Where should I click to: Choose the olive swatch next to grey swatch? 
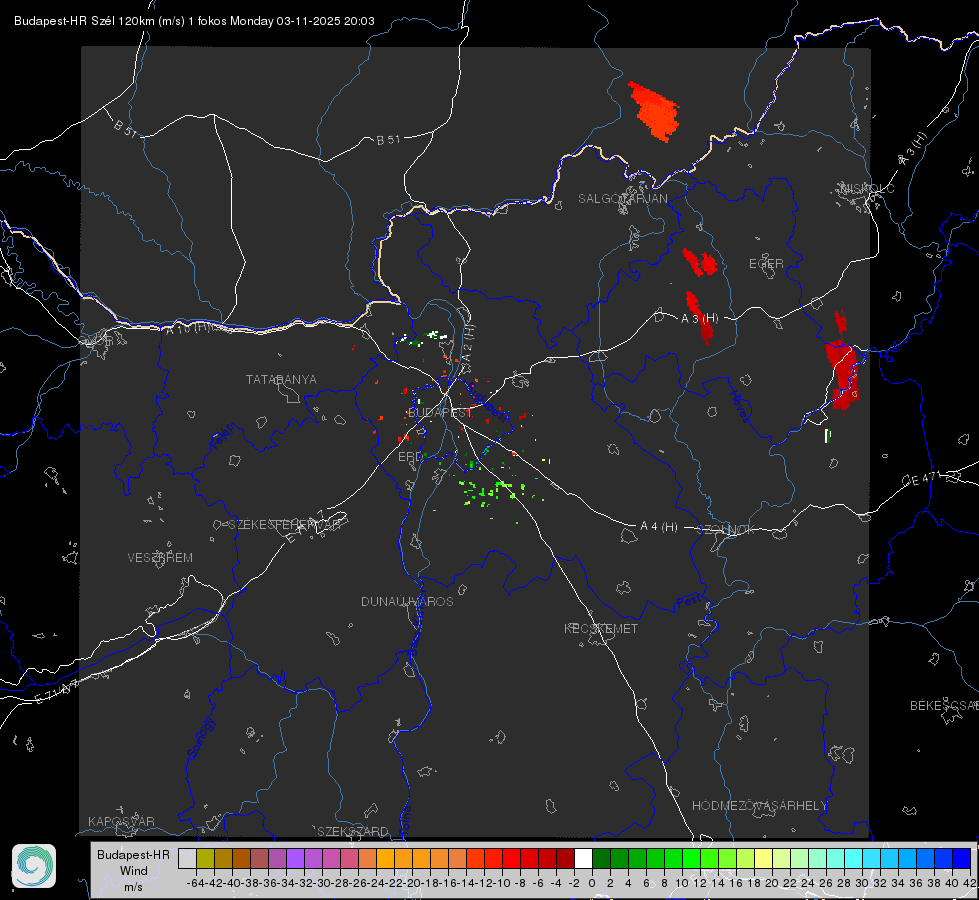click(205, 858)
